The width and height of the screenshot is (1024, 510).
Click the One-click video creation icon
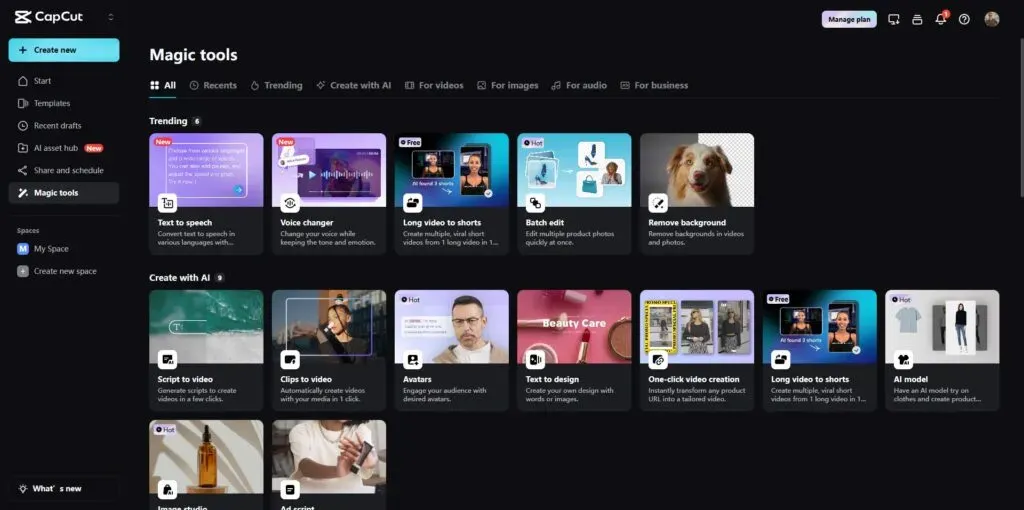click(x=658, y=360)
